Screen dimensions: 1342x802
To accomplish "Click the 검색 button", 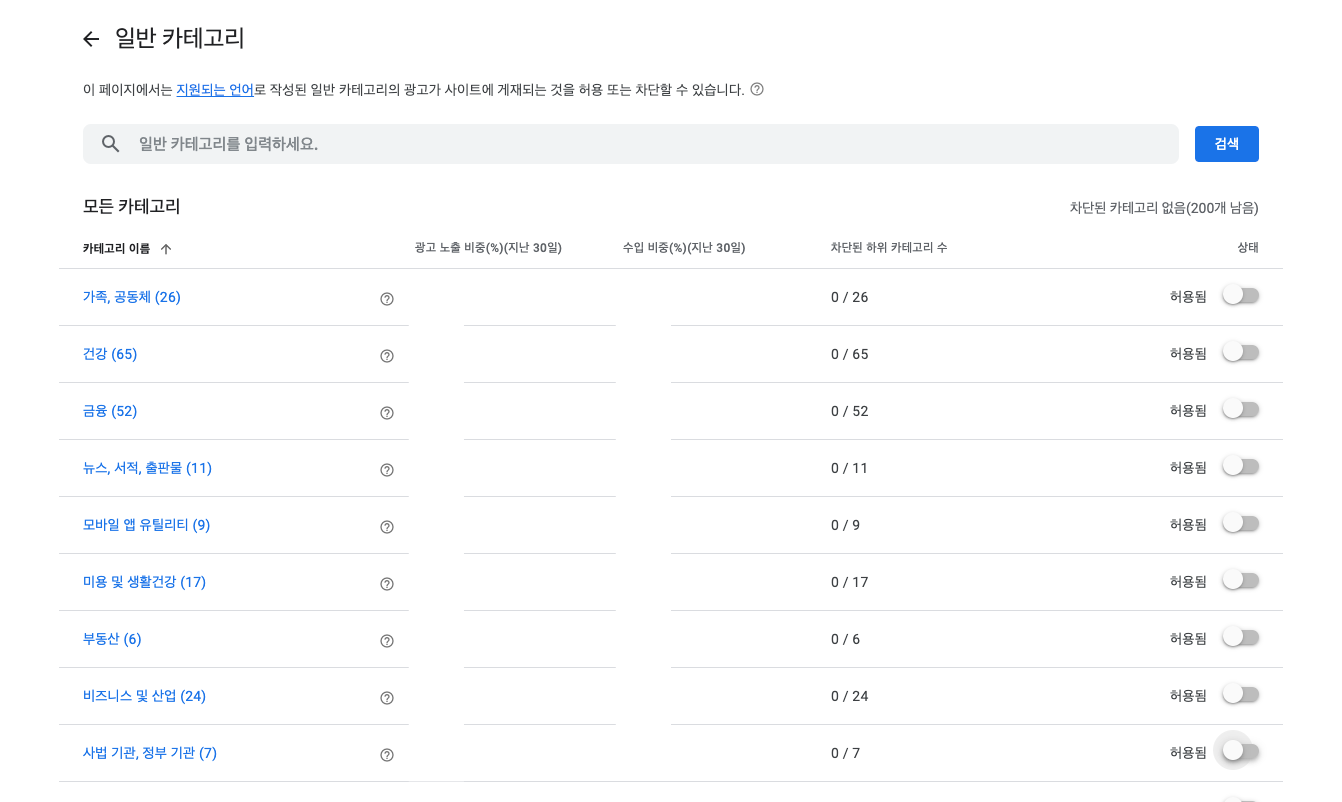I will 1227,144.
